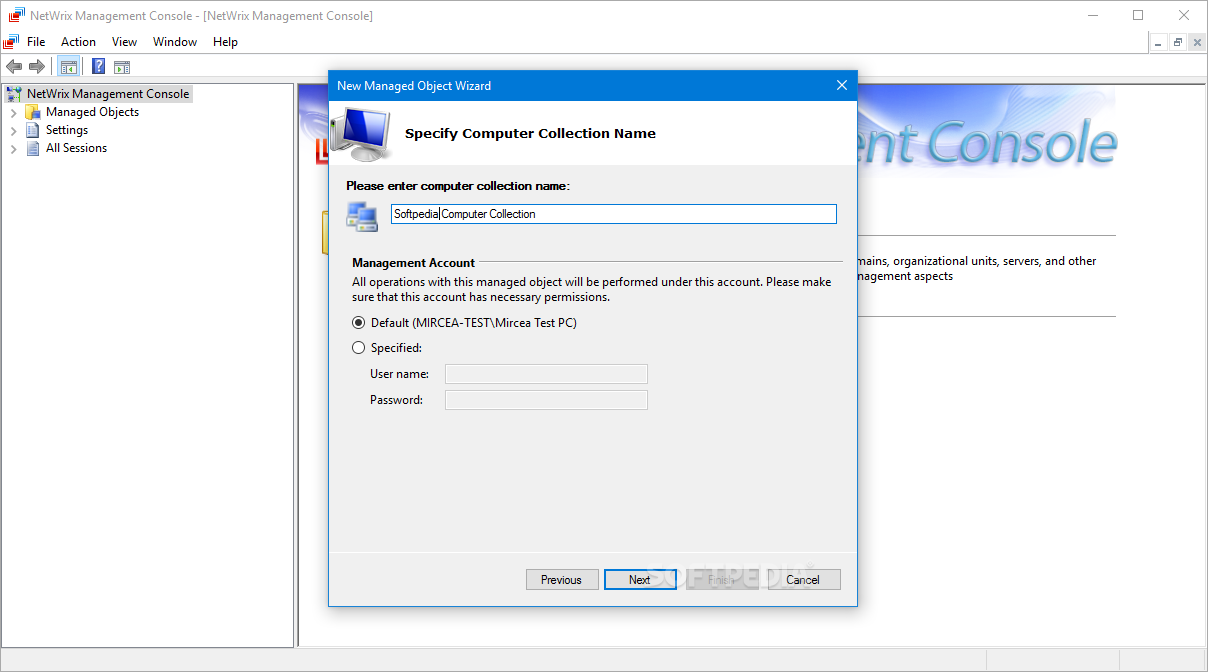Restore the inner MDI console window

(x=1178, y=42)
